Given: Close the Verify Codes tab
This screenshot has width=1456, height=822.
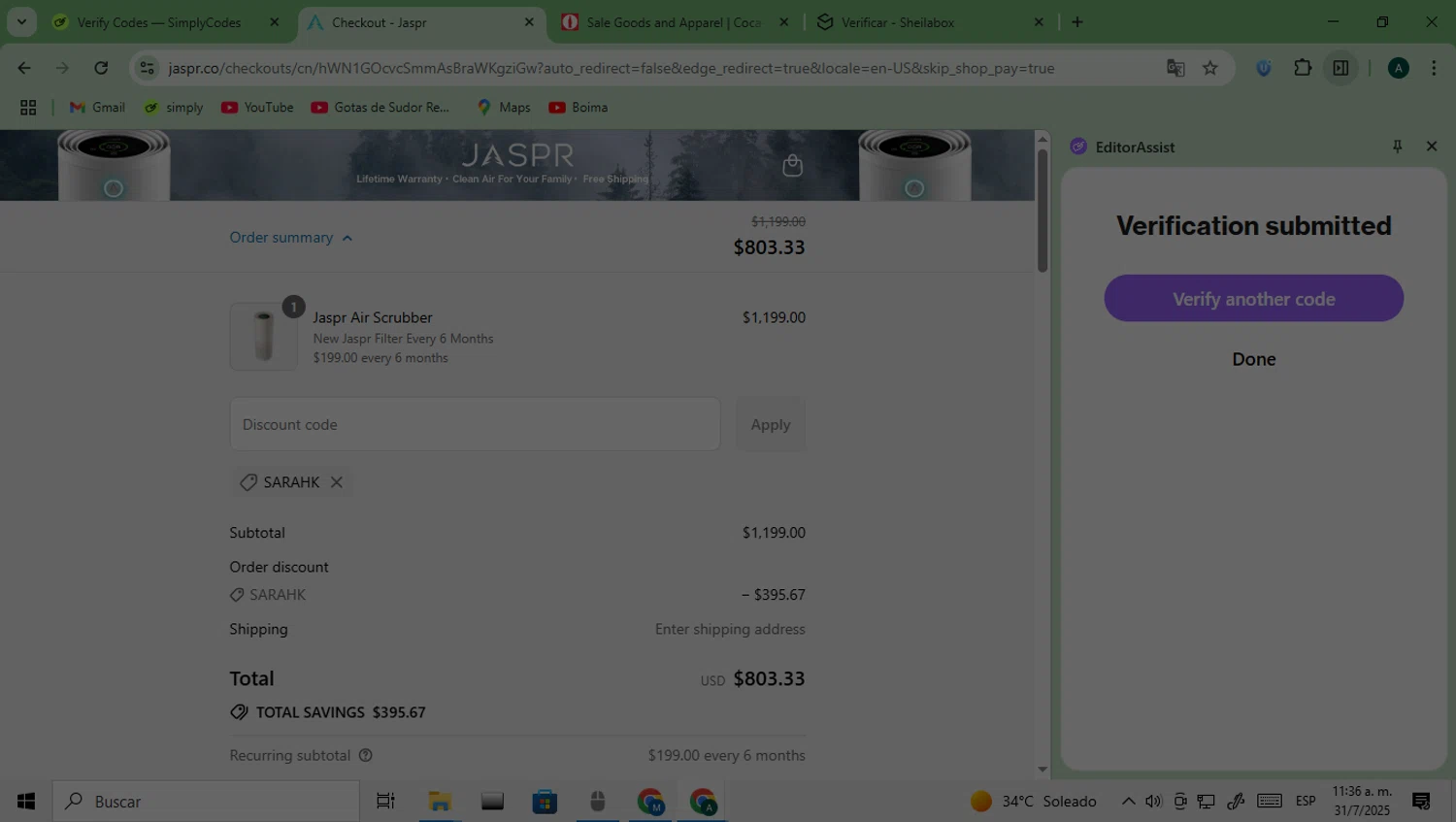Looking at the screenshot, I should [x=275, y=22].
